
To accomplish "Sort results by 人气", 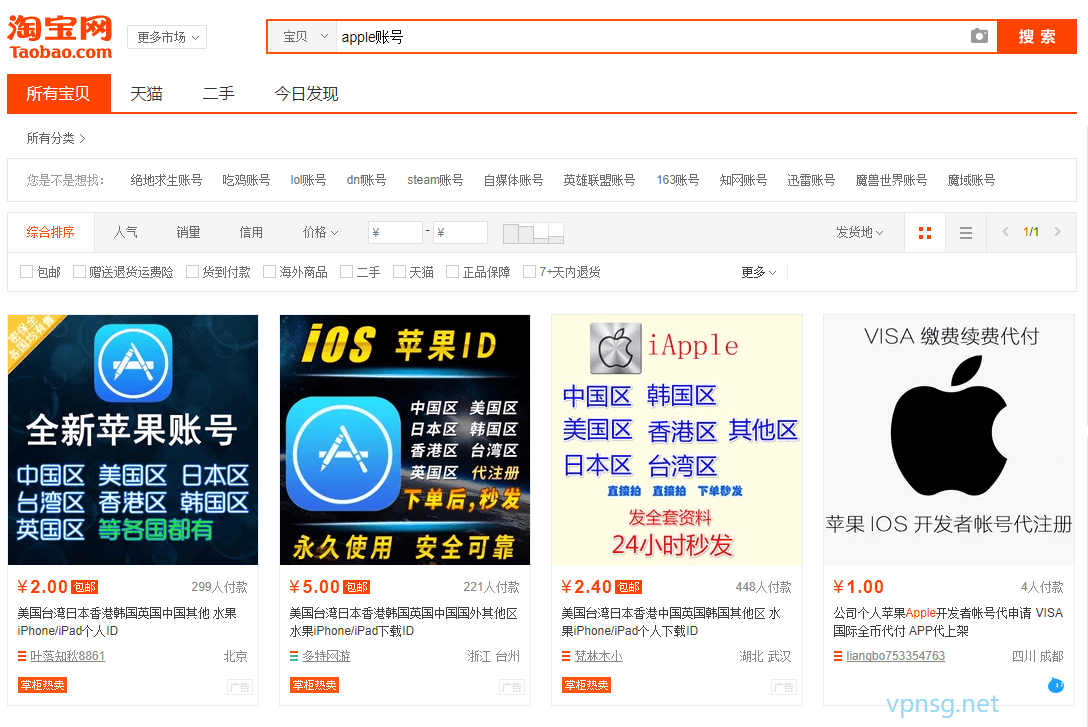I will pyautogui.click(x=125, y=232).
